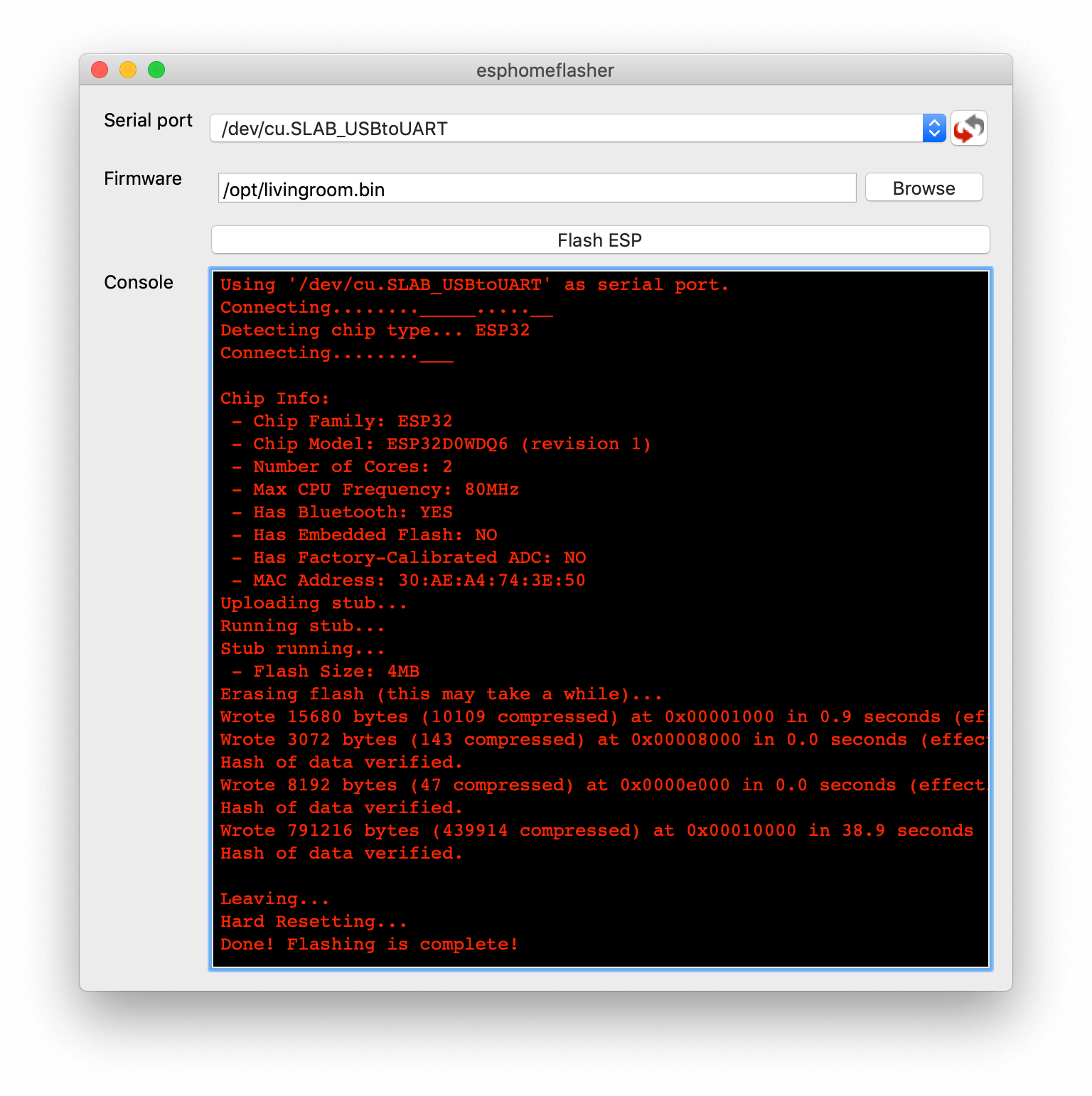Viewport: 1092px width, 1096px height.
Task: Click the 'Chip Info:' console line
Action: coord(275,399)
